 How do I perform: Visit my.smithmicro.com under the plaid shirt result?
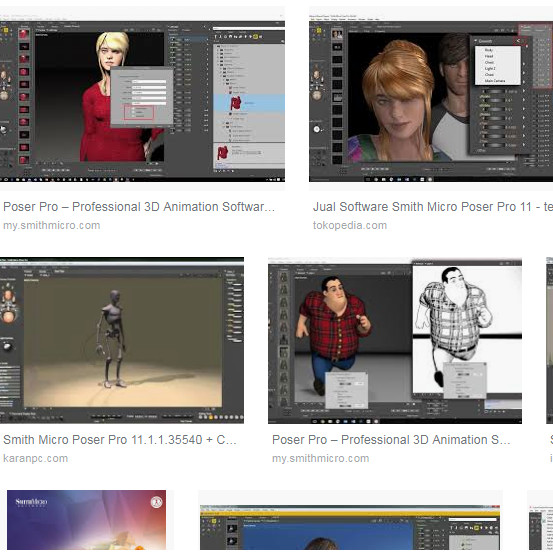(321, 458)
